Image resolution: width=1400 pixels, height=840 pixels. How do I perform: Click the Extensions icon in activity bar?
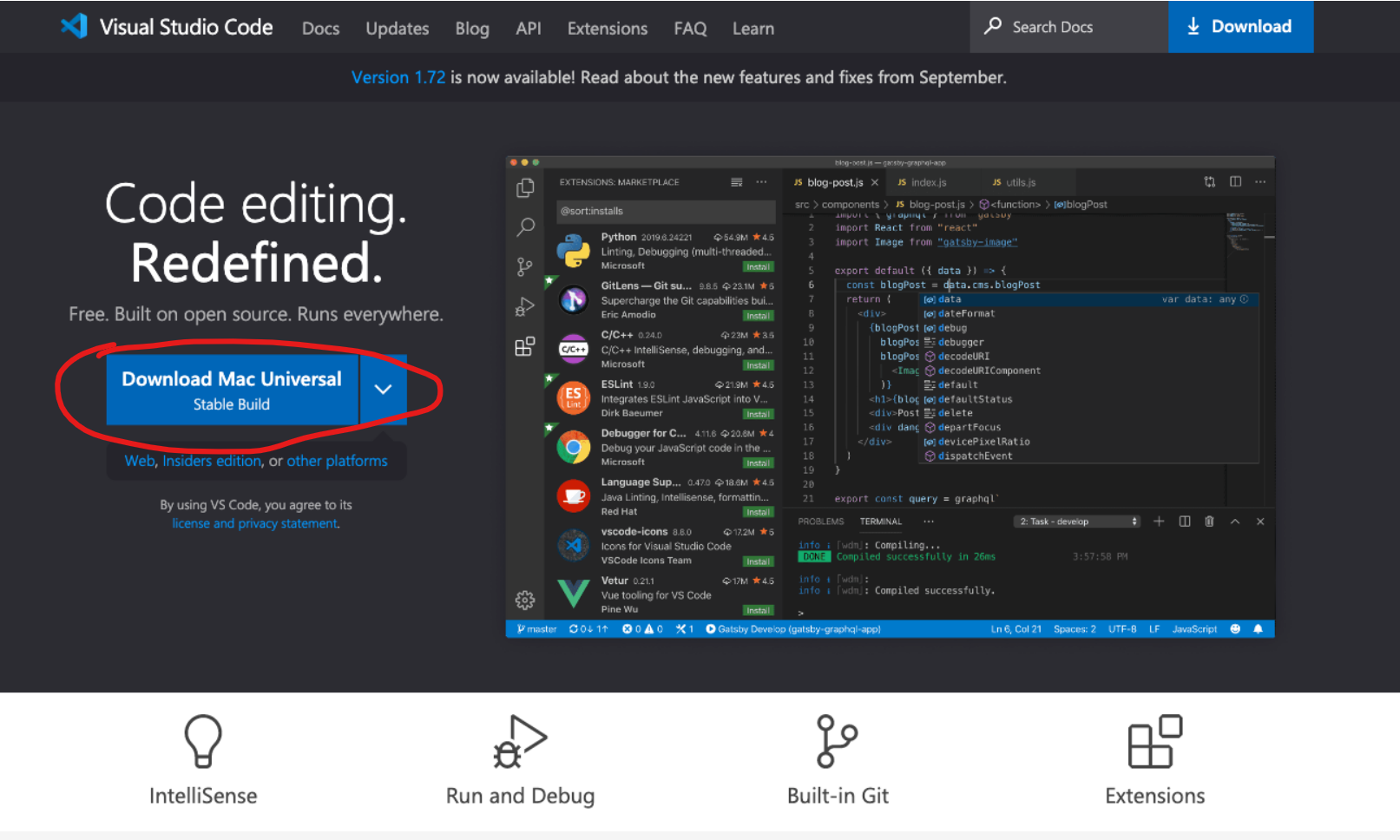[525, 347]
